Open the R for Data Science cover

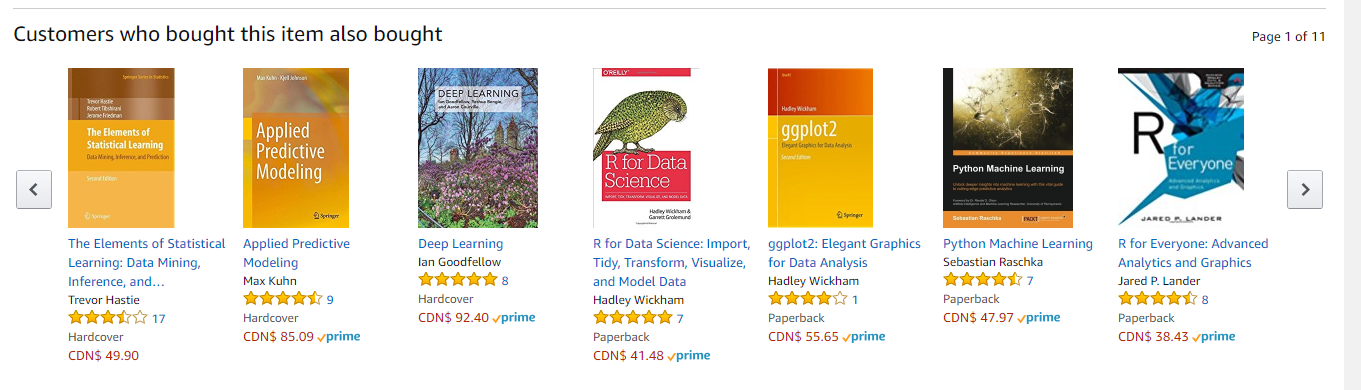coord(647,148)
